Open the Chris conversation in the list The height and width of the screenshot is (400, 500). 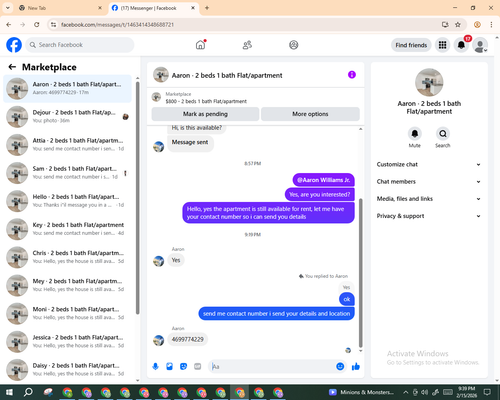click(68, 257)
